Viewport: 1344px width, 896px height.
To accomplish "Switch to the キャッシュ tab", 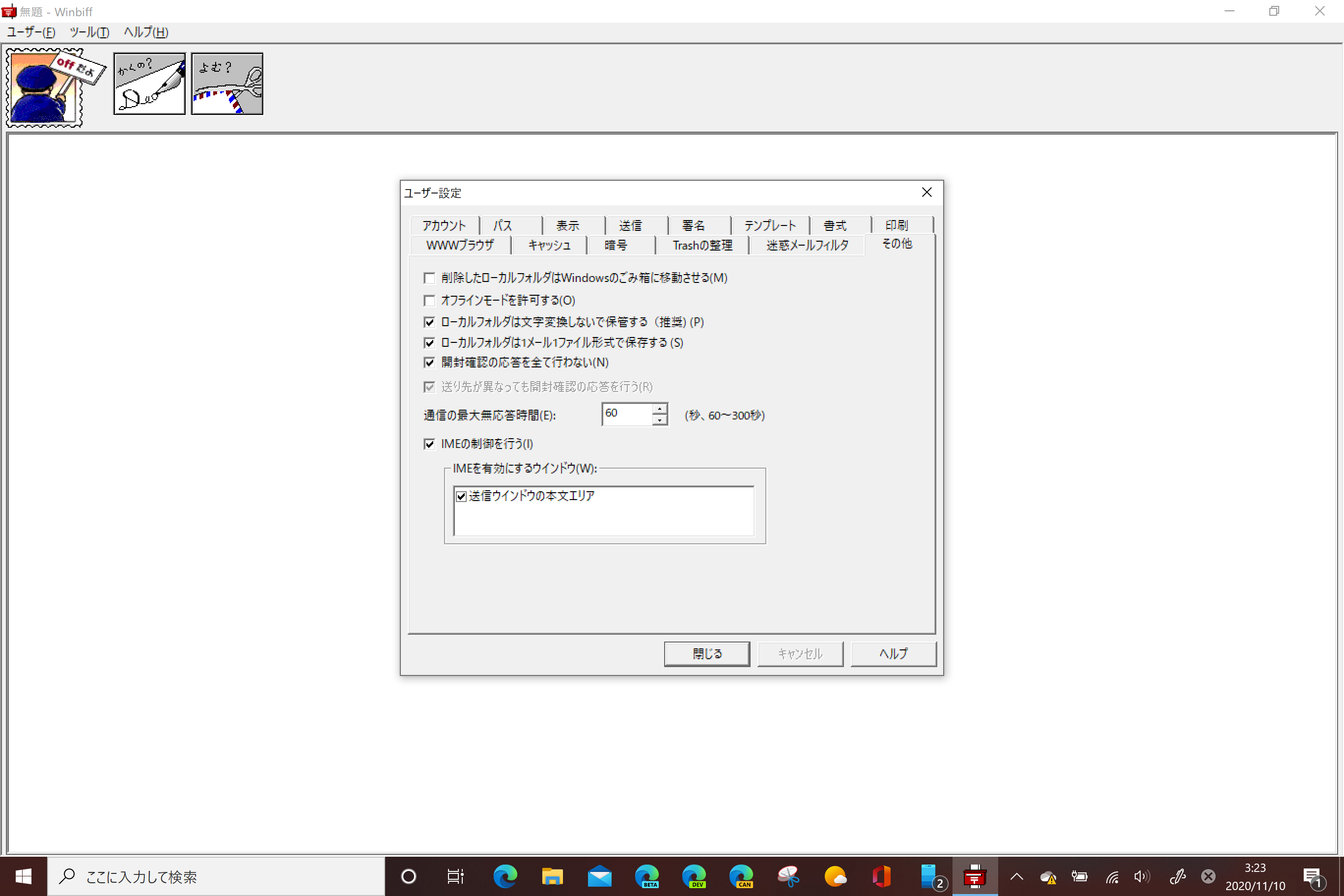I will 550,245.
